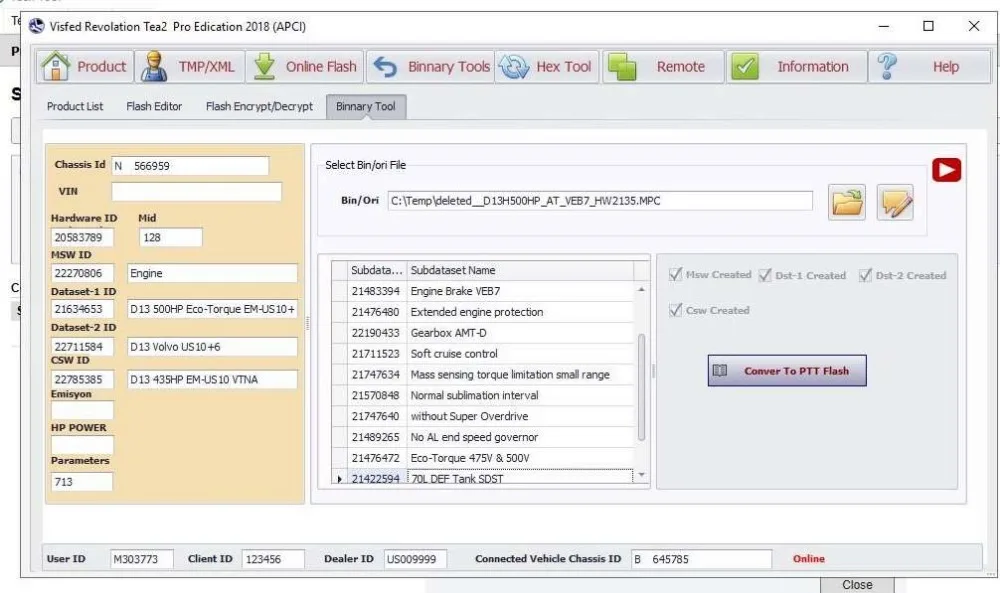This screenshot has height=593, width=1000.
Task: Click the open folder browse icon
Action: click(847, 202)
